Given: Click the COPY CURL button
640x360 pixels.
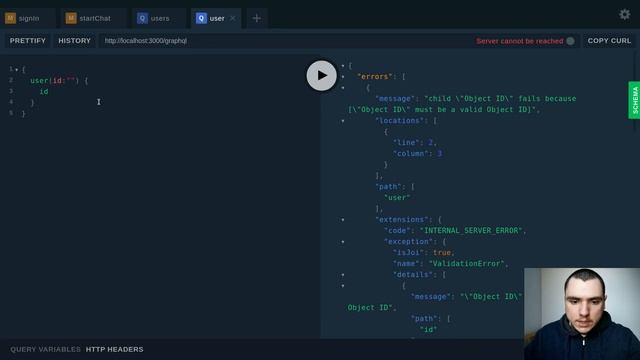Looking at the screenshot, I should (609, 41).
